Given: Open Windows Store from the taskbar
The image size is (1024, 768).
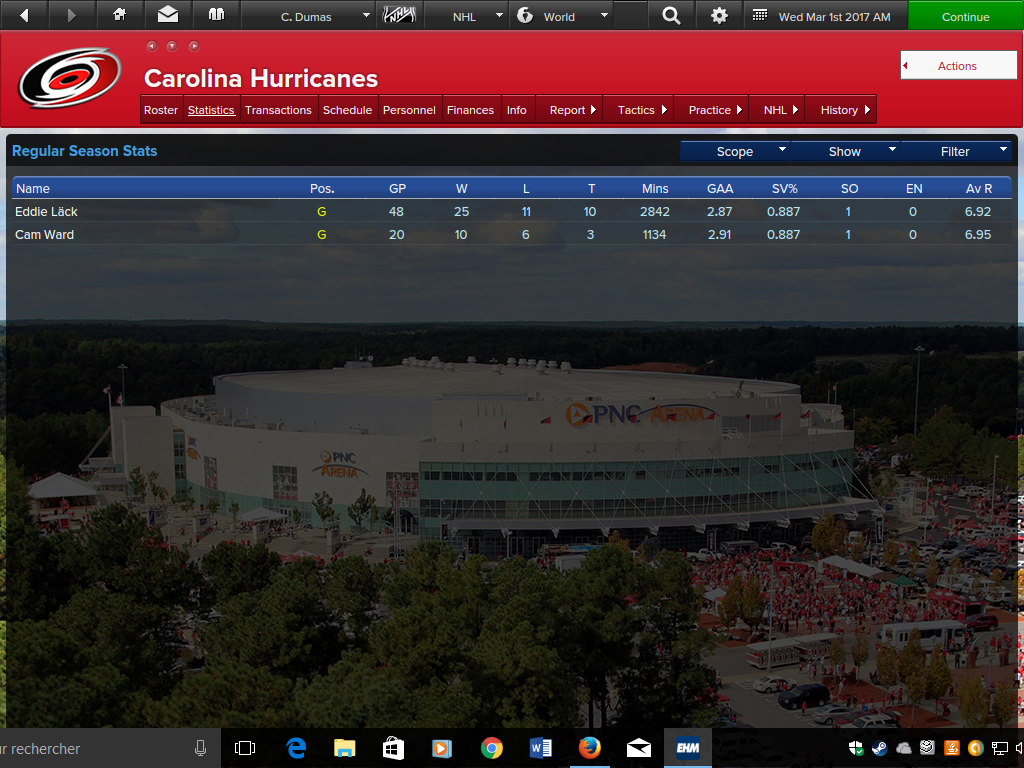Looking at the screenshot, I should click(393, 748).
